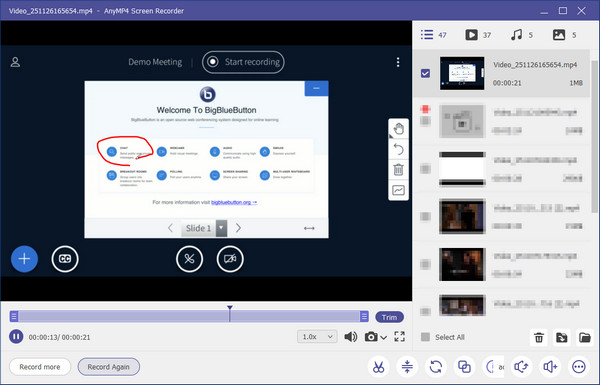The height and width of the screenshot is (385, 600).
Task: Take a snapshot with camera icon
Action: point(370,337)
